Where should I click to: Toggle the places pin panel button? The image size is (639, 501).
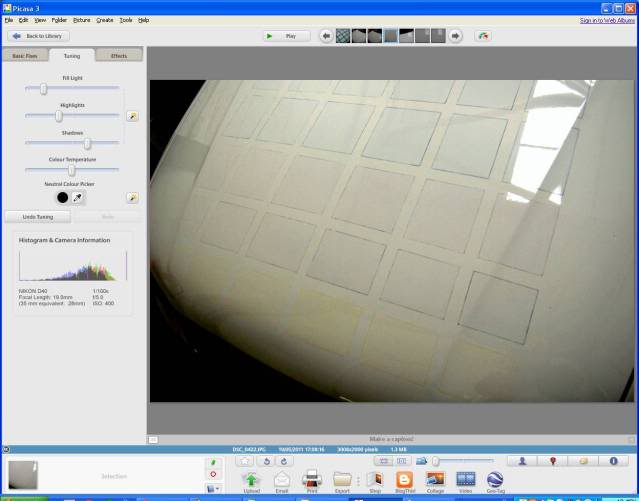tap(552, 461)
